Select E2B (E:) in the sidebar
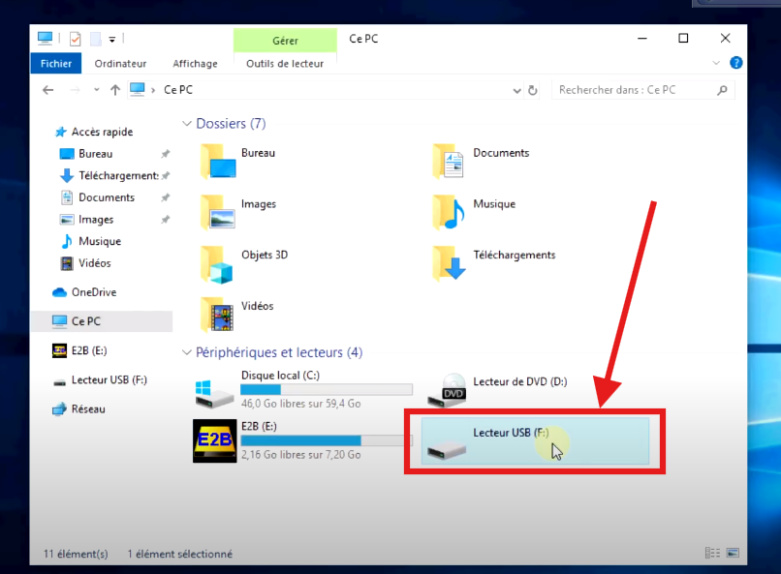The image size is (781, 574). (x=89, y=351)
